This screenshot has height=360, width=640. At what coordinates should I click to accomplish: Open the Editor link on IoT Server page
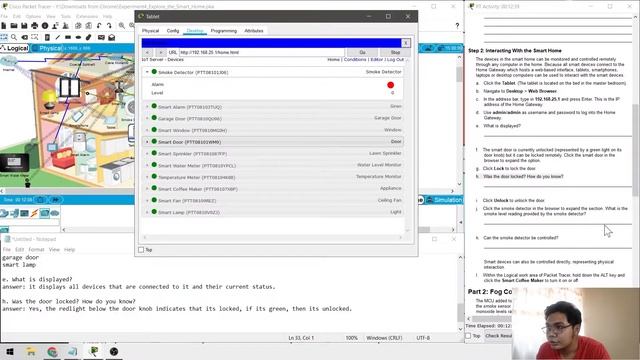click(376, 60)
